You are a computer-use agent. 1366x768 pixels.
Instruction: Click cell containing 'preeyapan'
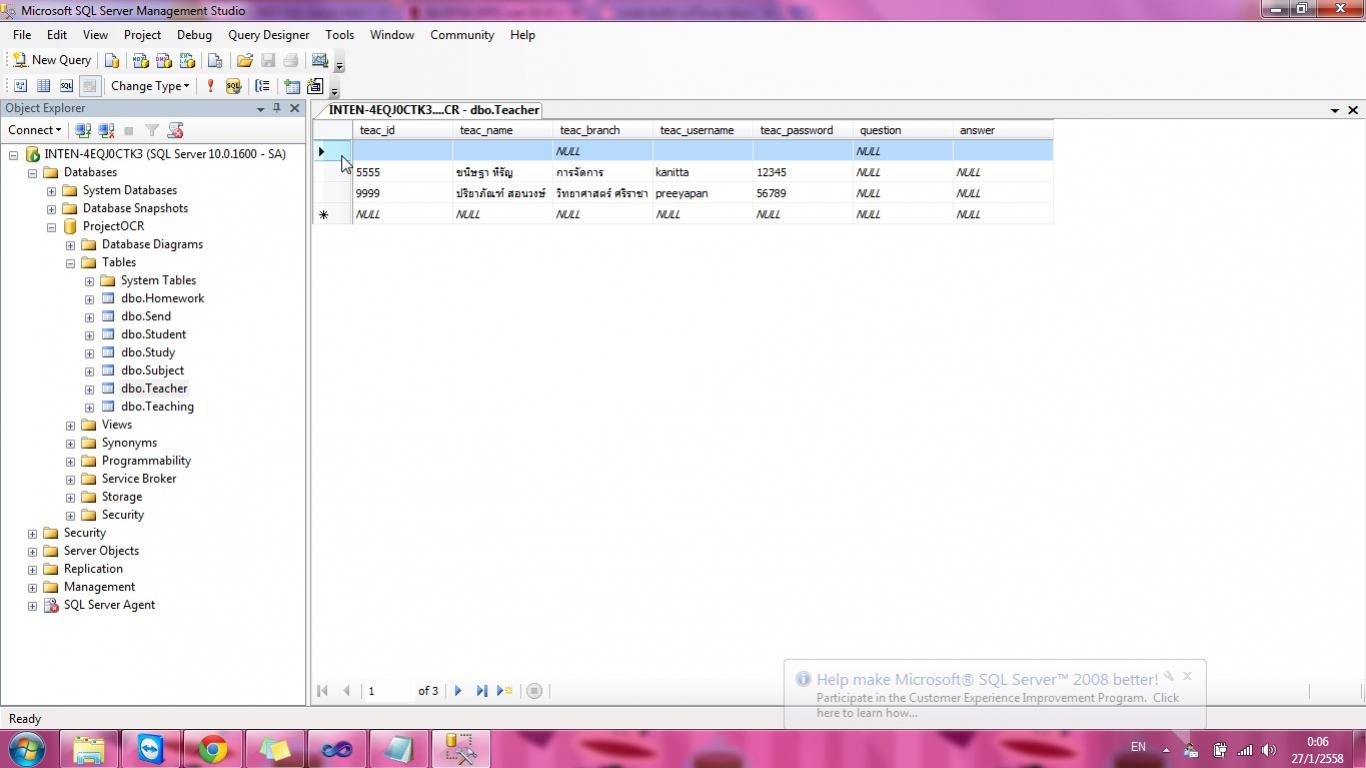coord(703,193)
